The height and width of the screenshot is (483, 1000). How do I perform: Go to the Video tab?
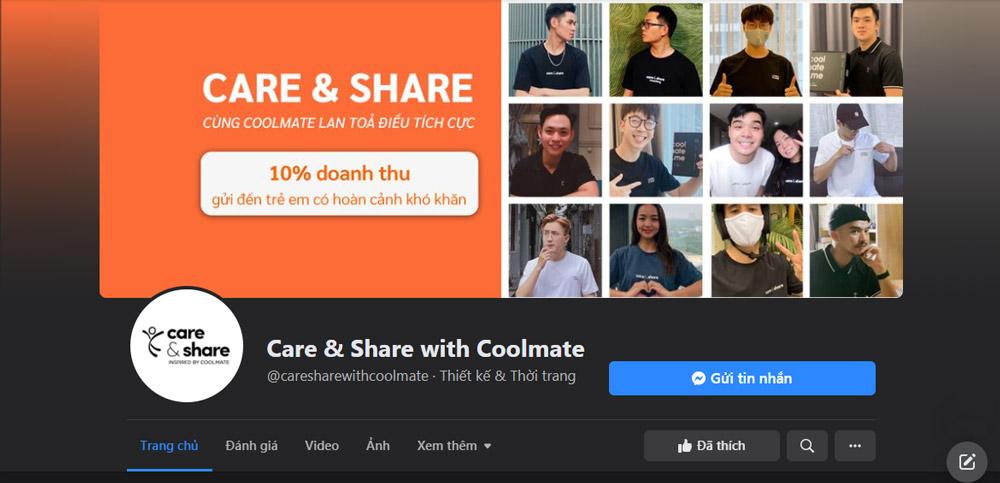[x=321, y=446]
